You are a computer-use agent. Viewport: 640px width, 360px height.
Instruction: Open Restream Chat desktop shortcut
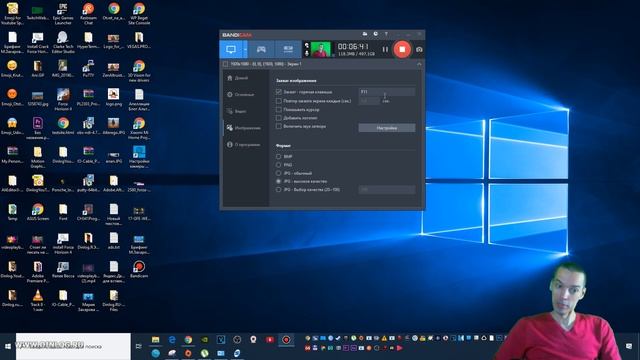88,13
